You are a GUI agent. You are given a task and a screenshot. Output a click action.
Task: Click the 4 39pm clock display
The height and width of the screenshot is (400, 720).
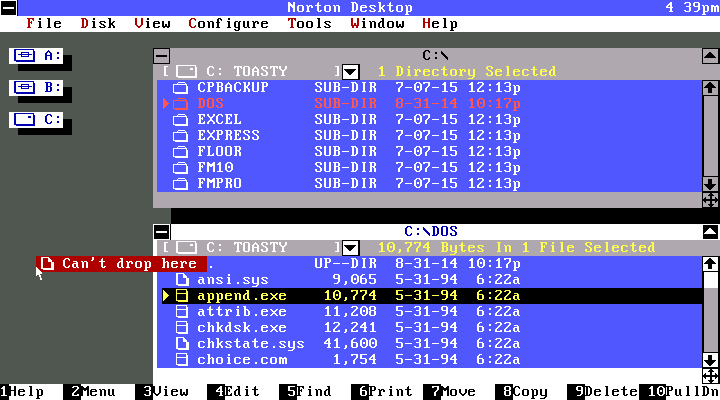click(692, 7)
